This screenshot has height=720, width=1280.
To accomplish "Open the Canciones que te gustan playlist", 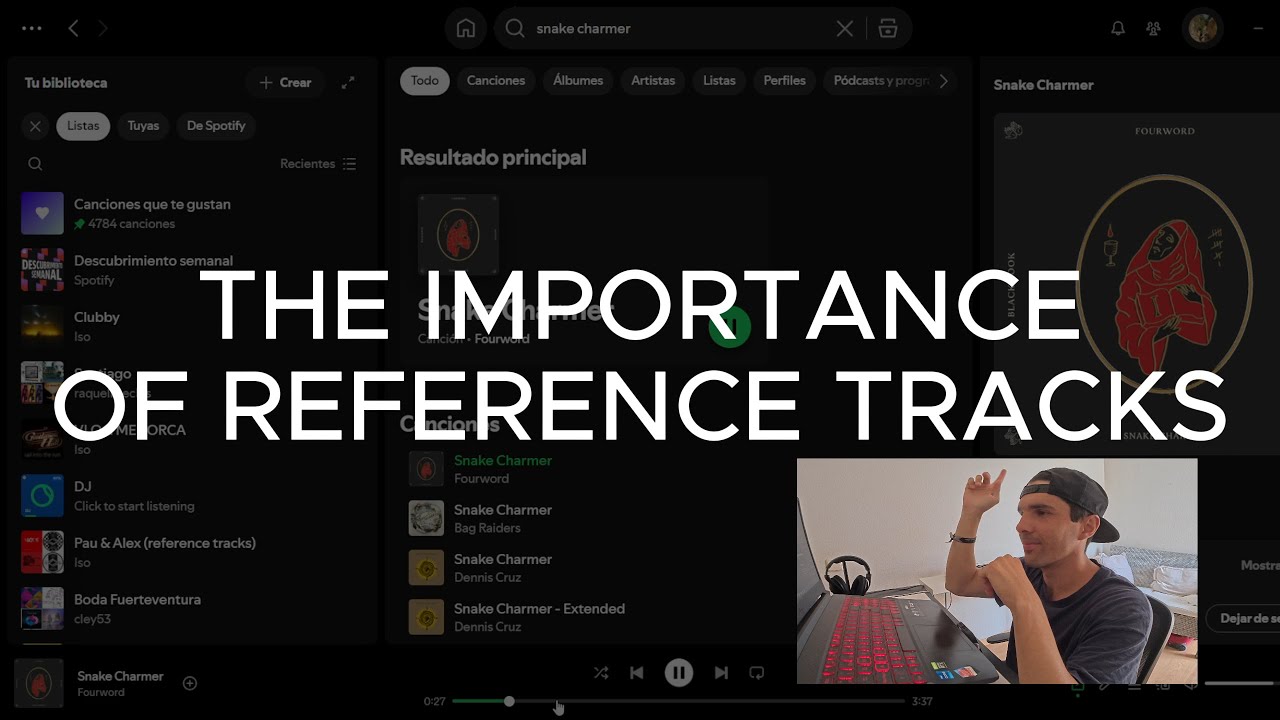I will point(190,213).
